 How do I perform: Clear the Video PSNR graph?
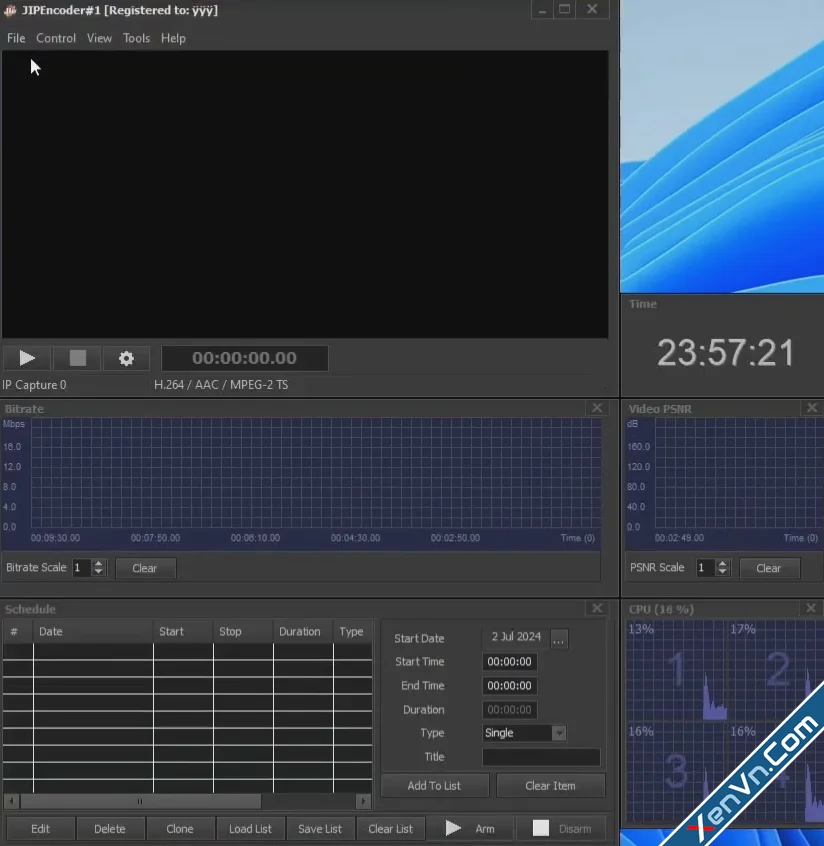(x=768, y=568)
